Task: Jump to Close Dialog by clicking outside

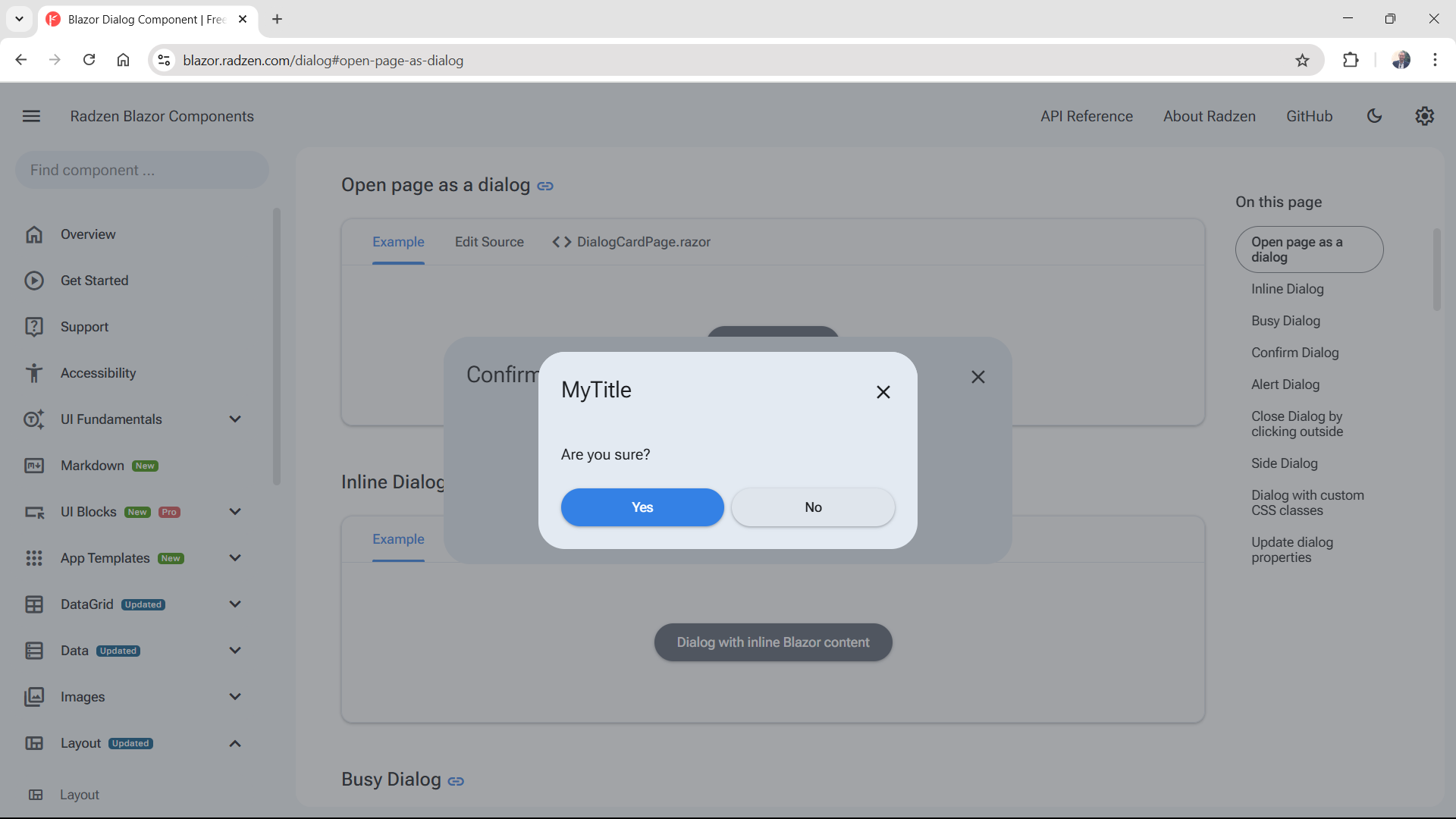Action: tap(1297, 424)
